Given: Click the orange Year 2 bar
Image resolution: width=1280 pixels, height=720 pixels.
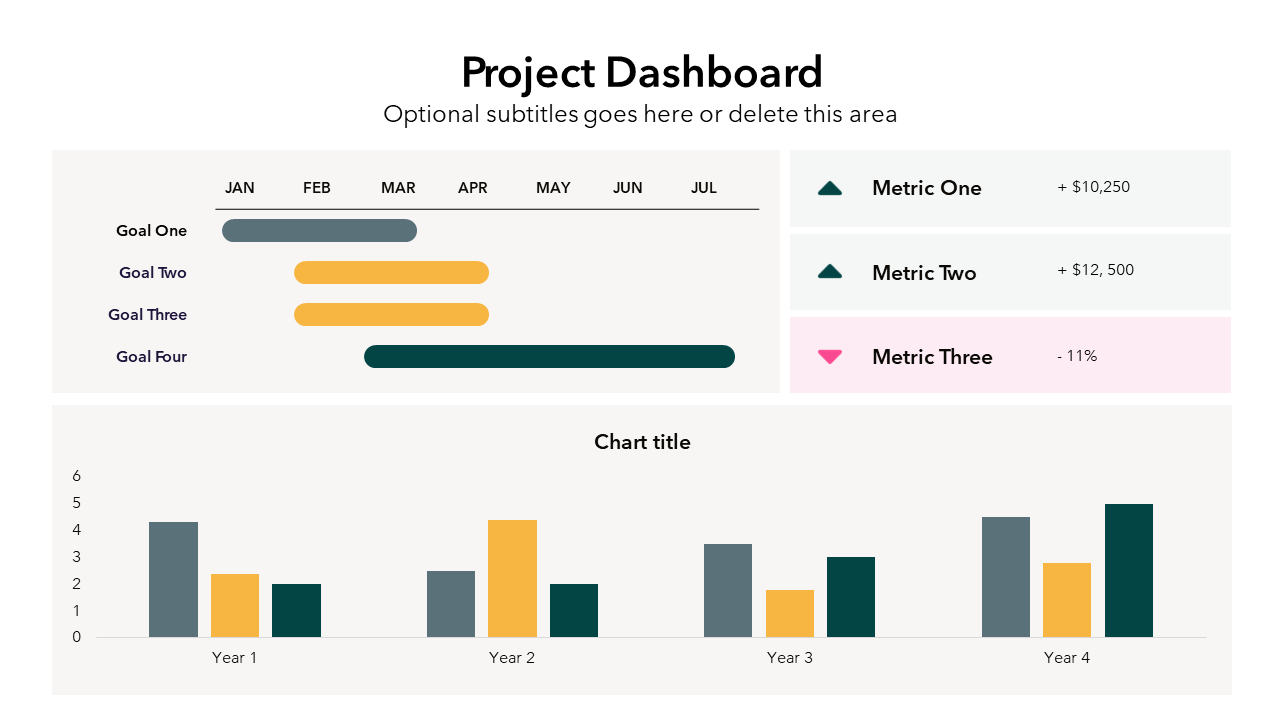Looking at the screenshot, I should click(512, 578).
